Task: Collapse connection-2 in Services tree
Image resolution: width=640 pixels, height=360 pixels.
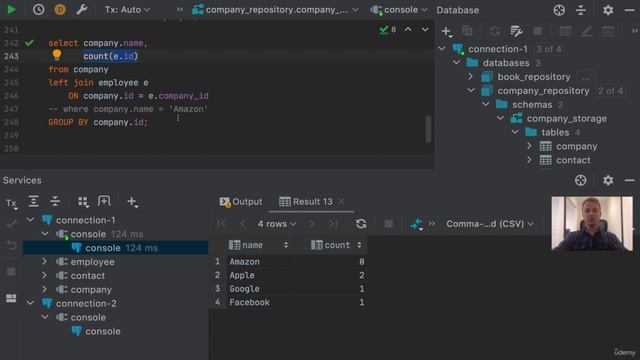Action: pyautogui.click(x=31, y=303)
